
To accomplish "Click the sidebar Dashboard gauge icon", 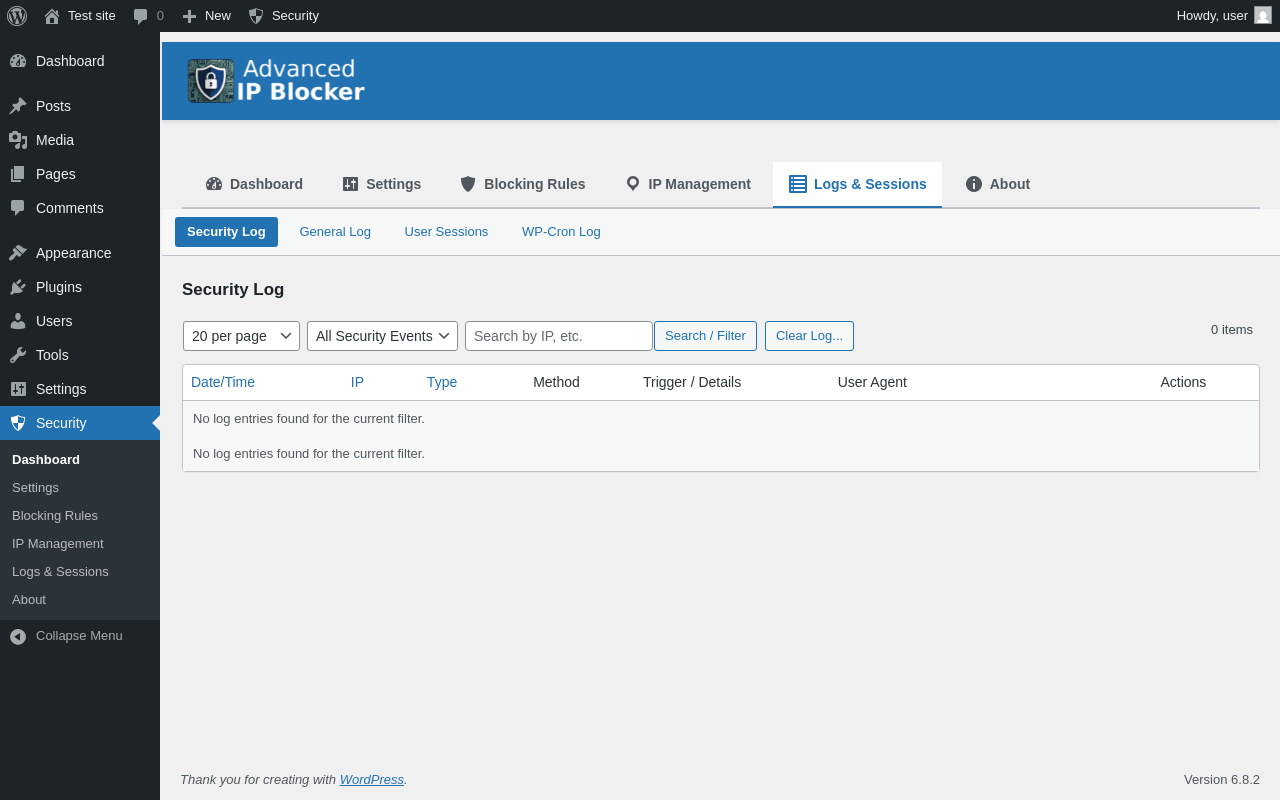I will (18, 61).
